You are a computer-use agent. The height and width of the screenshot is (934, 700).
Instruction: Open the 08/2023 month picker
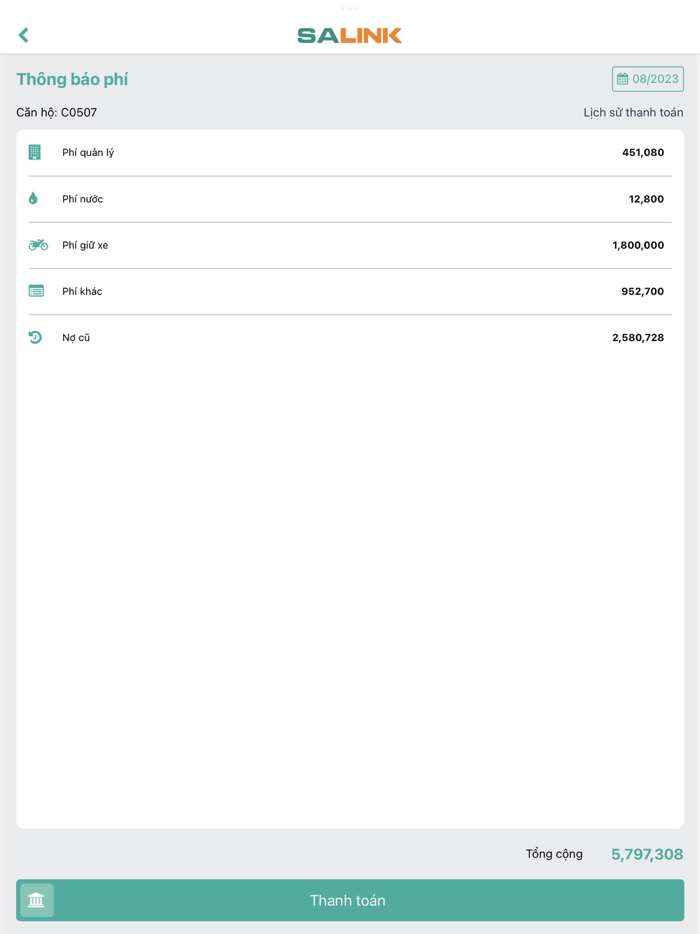[x=648, y=78]
